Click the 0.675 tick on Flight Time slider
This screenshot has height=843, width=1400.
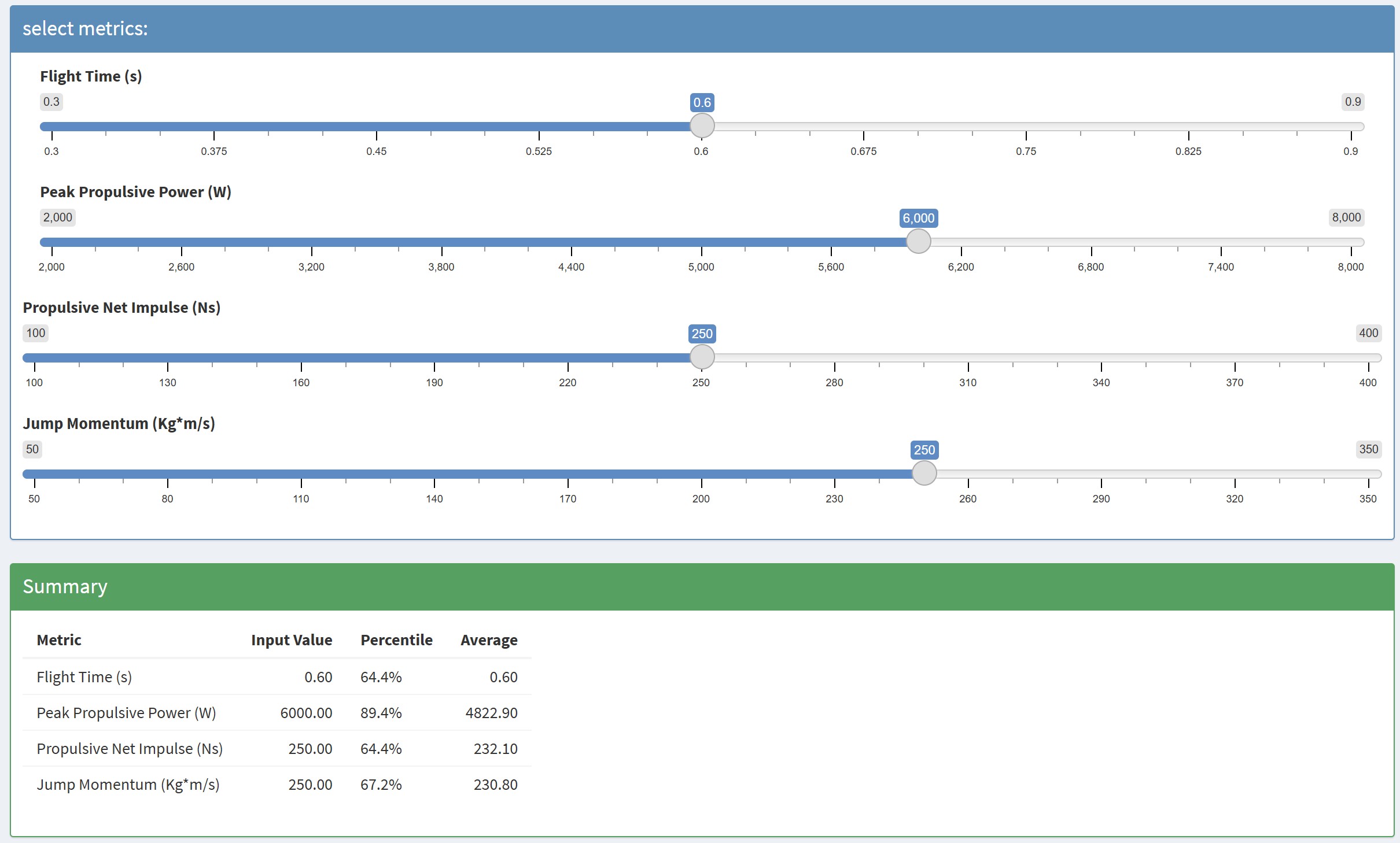[864, 136]
